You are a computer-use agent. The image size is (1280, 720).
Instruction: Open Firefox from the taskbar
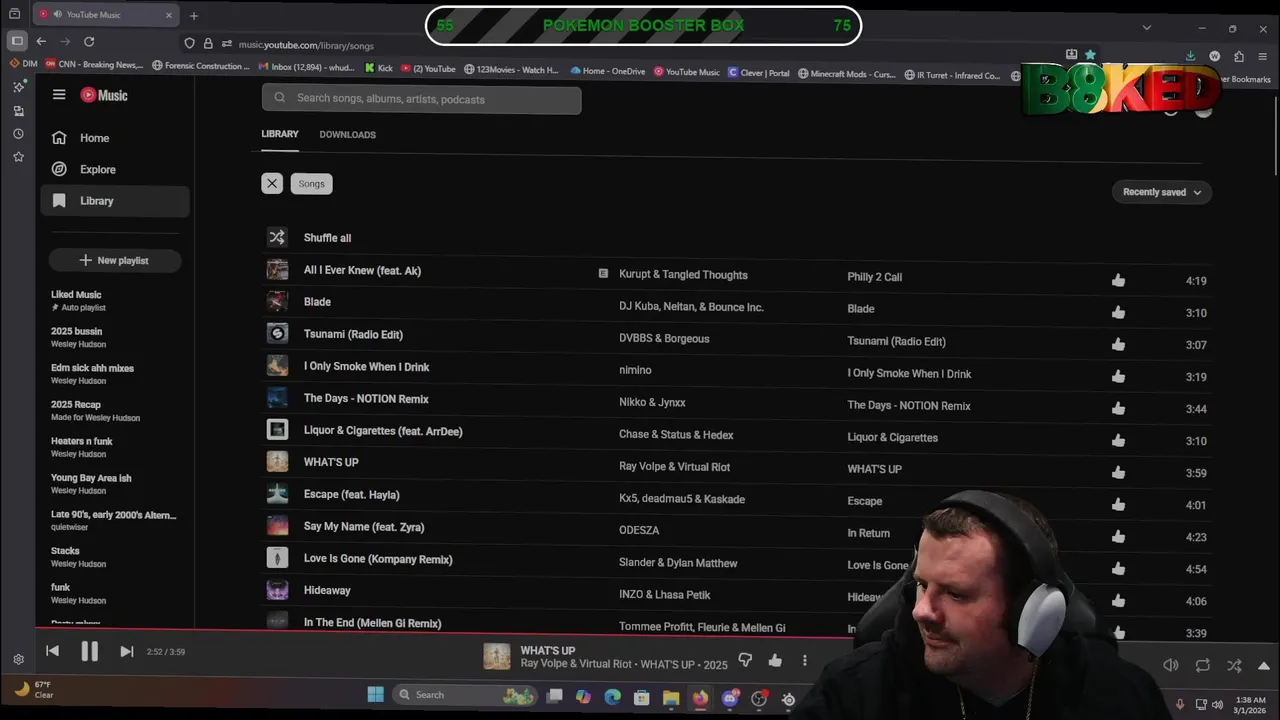click(x=700, y=697)
